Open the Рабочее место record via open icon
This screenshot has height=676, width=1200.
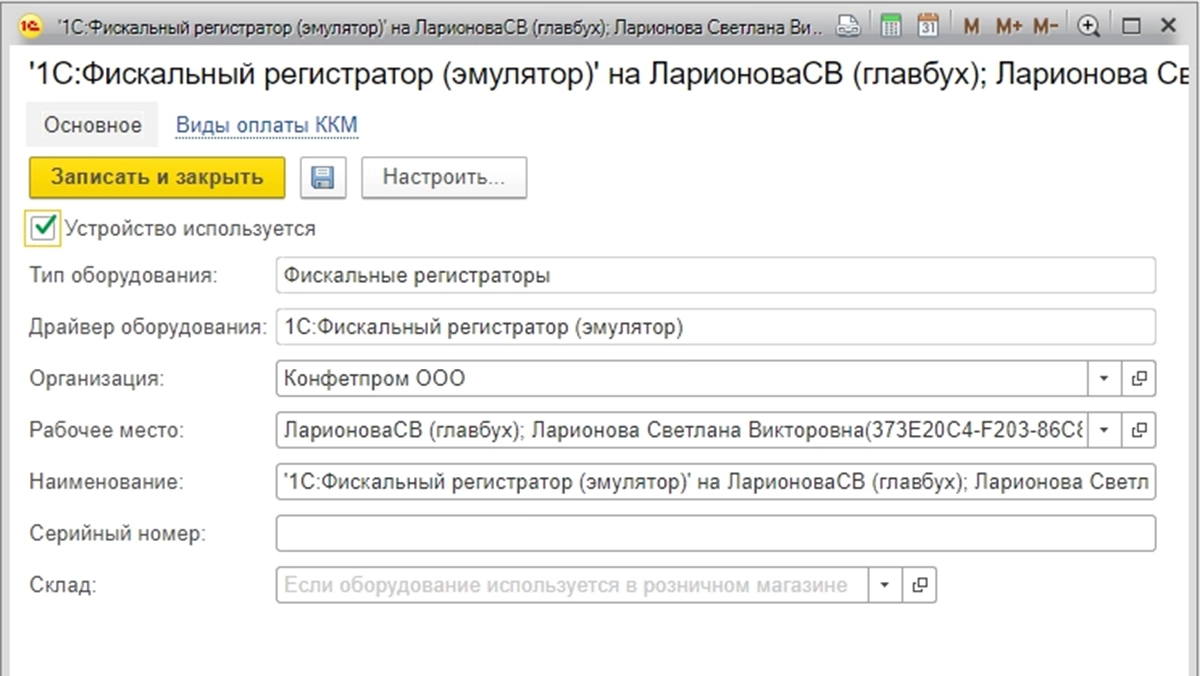pos(1138,431)
